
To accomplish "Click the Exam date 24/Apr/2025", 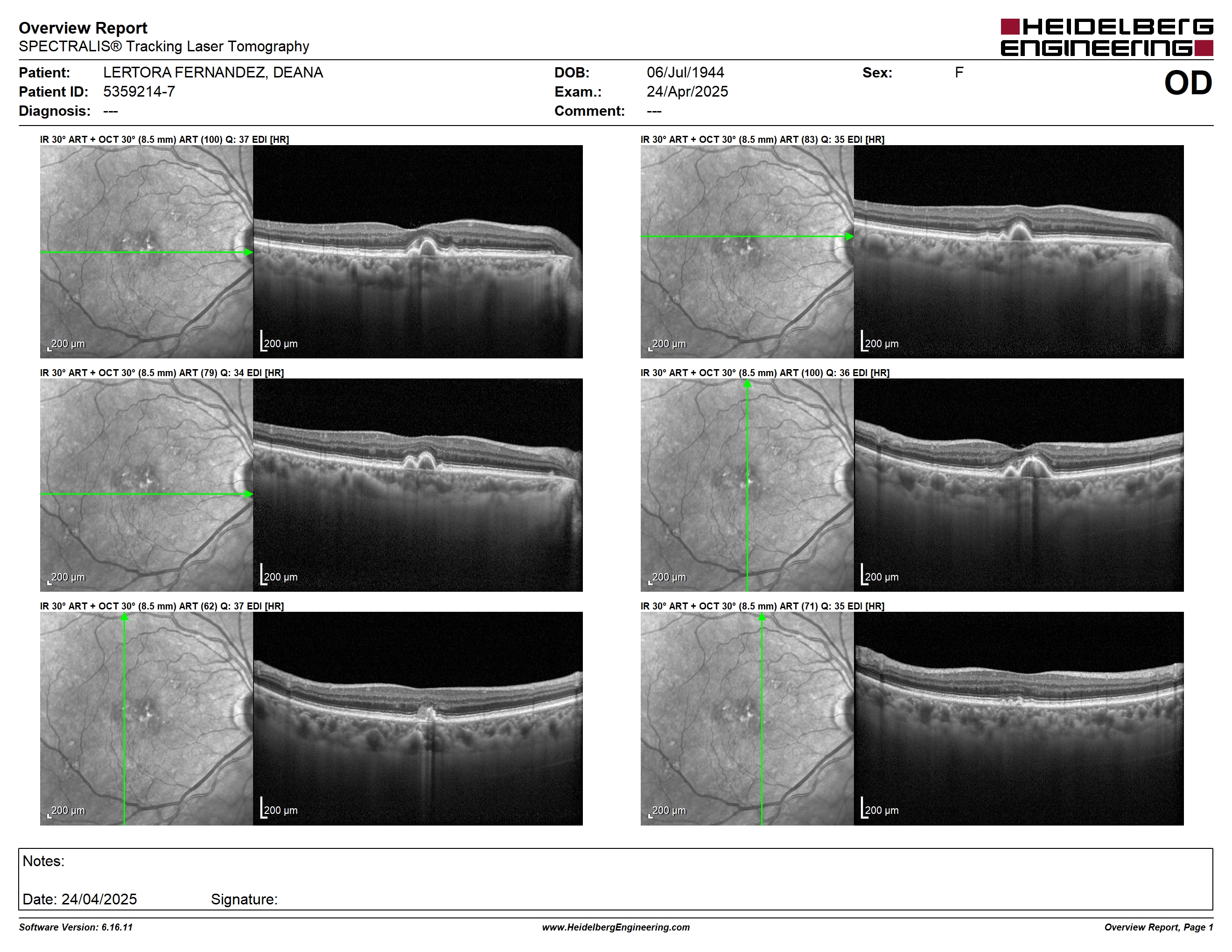I will [687, 91].
